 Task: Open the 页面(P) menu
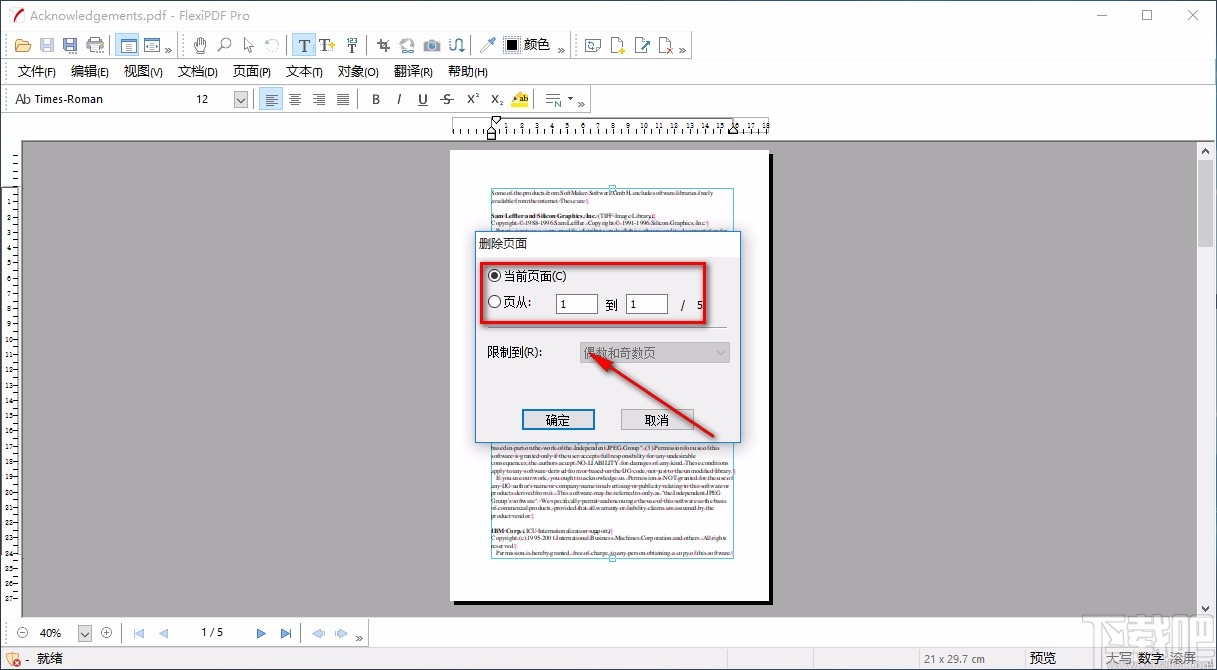[x=251, y=72]
